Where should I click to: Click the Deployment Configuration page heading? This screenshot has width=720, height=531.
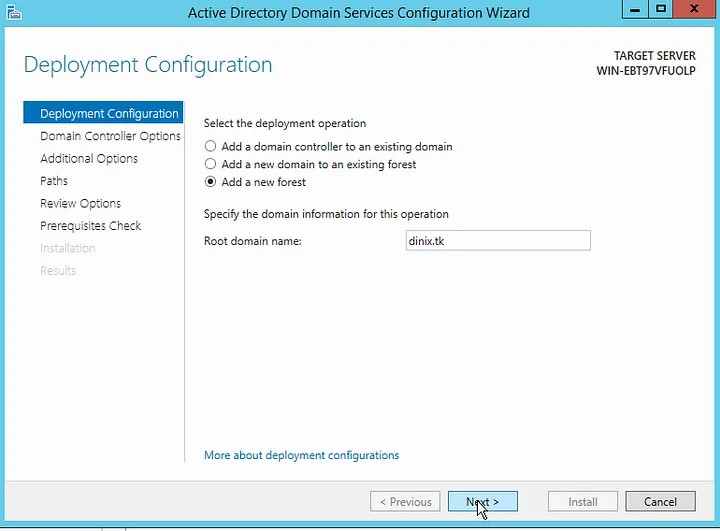coord(148,64)
